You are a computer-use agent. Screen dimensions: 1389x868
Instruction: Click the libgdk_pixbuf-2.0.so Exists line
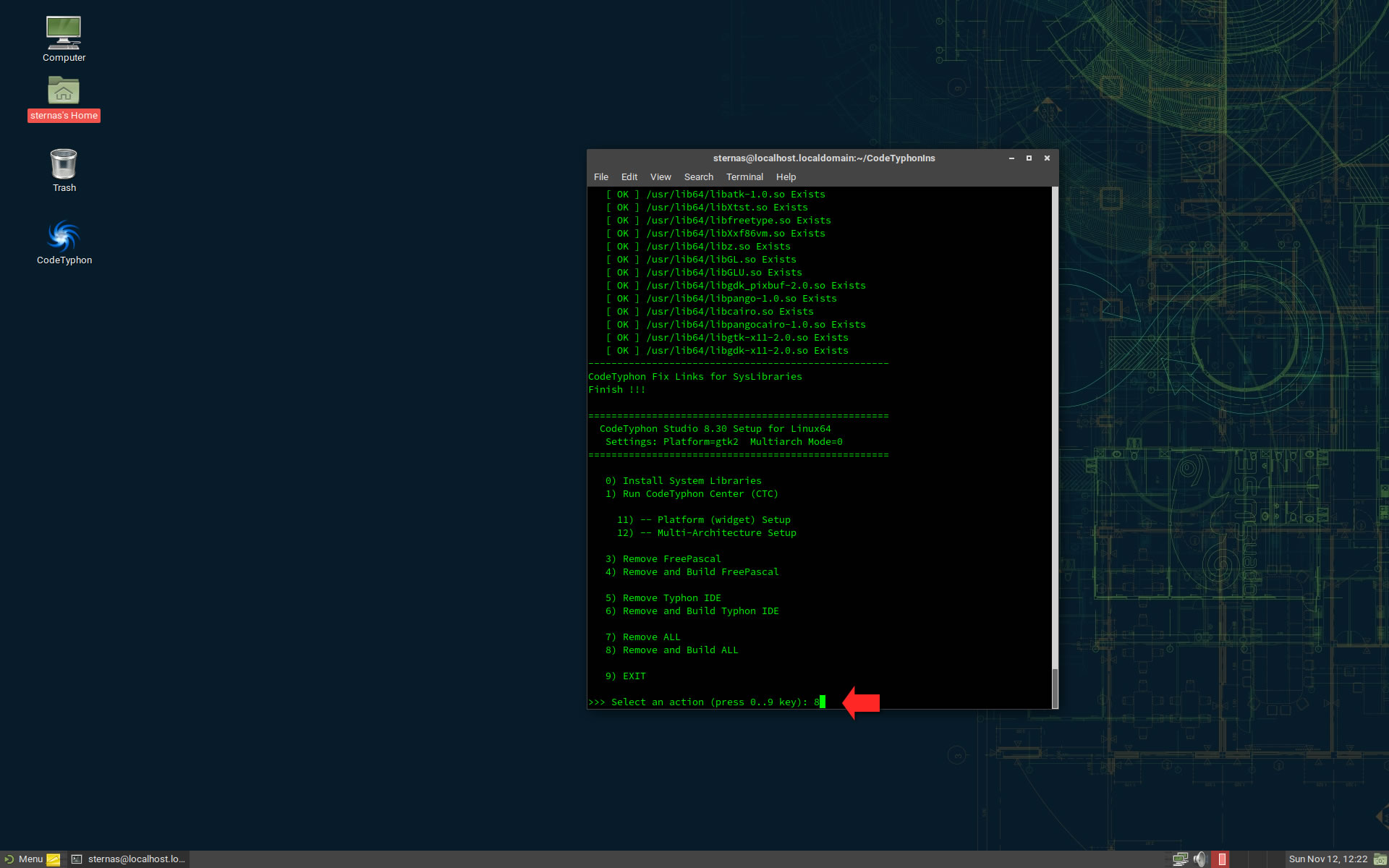pos(736,286)
